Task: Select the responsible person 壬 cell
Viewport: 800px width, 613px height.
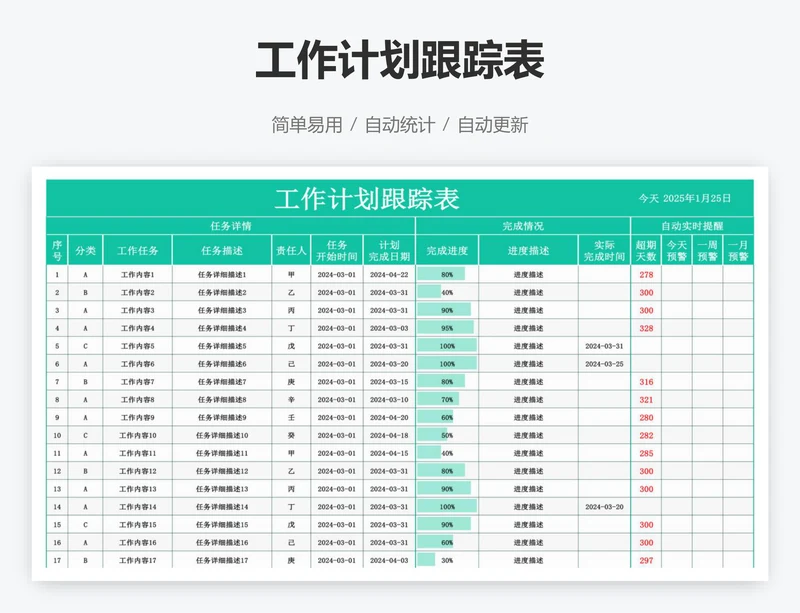Action: pos(291,418)
